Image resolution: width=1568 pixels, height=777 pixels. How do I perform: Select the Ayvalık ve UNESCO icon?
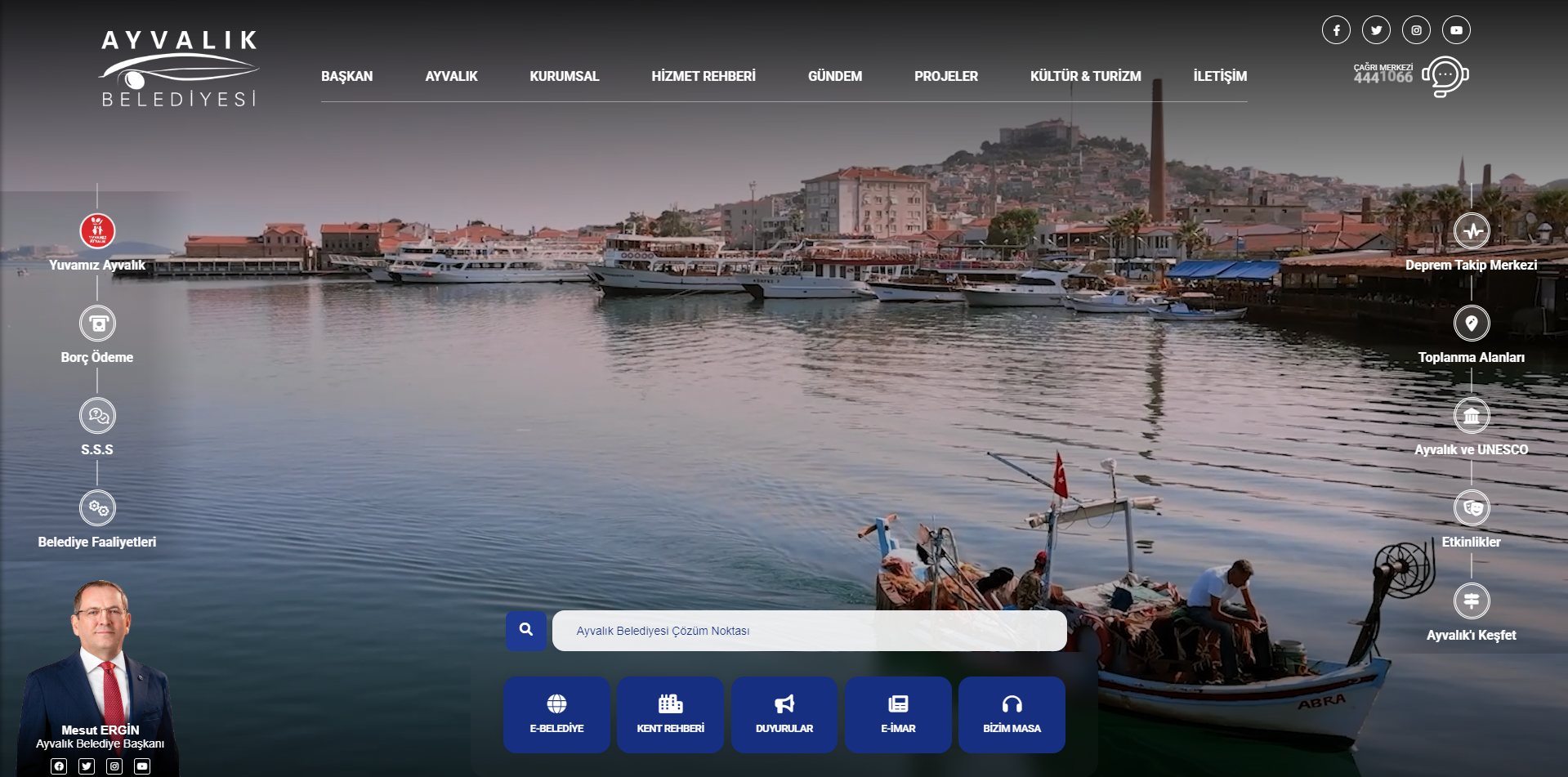[1472, 415]
